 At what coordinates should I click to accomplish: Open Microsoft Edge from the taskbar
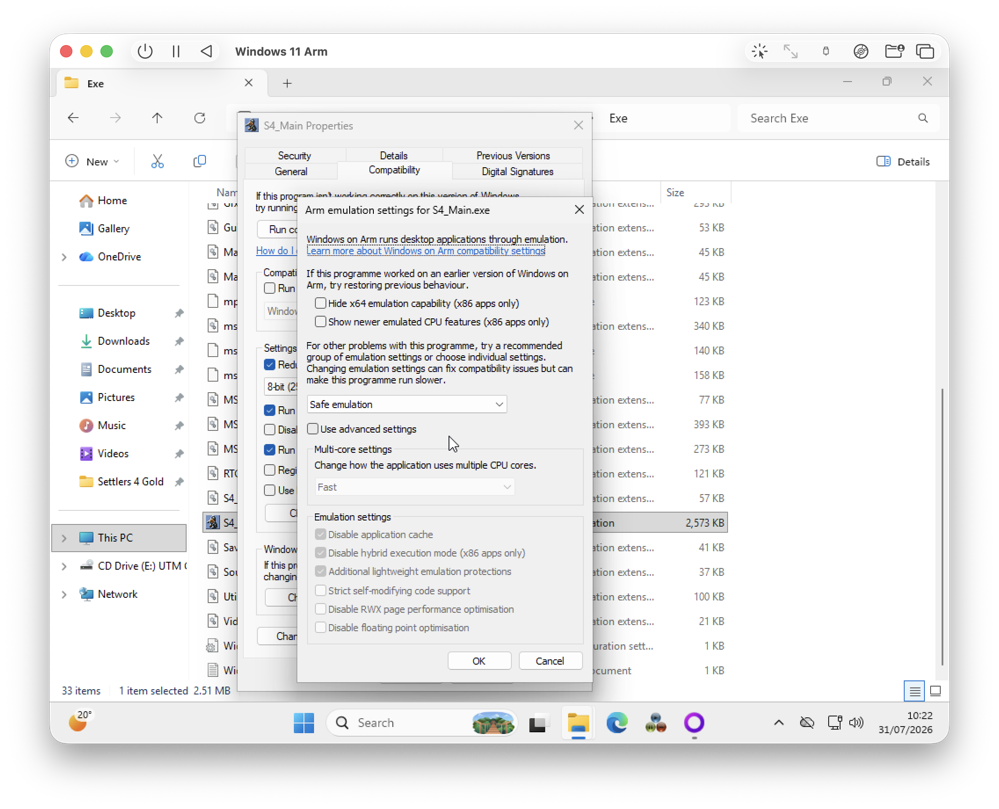tap(617, 723)
